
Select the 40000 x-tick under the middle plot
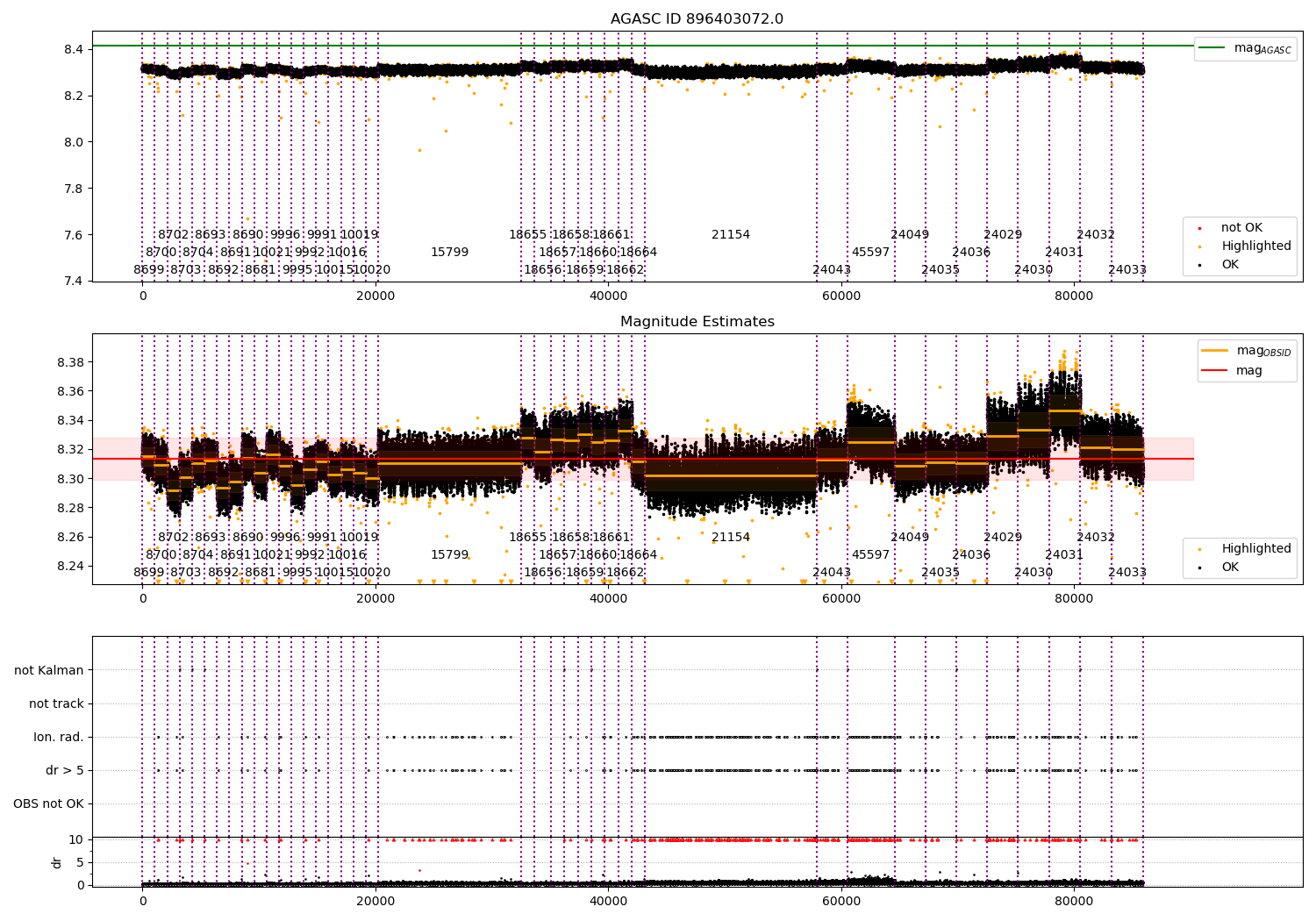click(608, 599)
